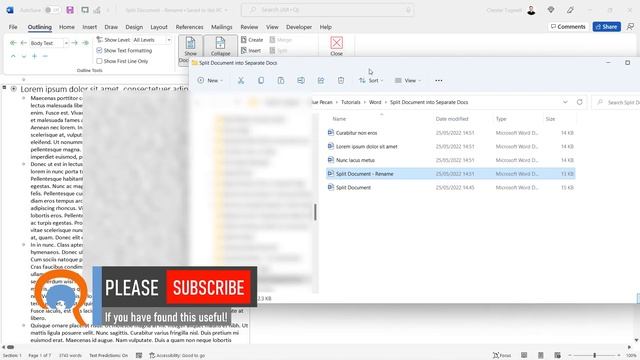The height and width of the screenshot is (360, 640).
Task: Click the Word search box
Action: tap(327, 10)
